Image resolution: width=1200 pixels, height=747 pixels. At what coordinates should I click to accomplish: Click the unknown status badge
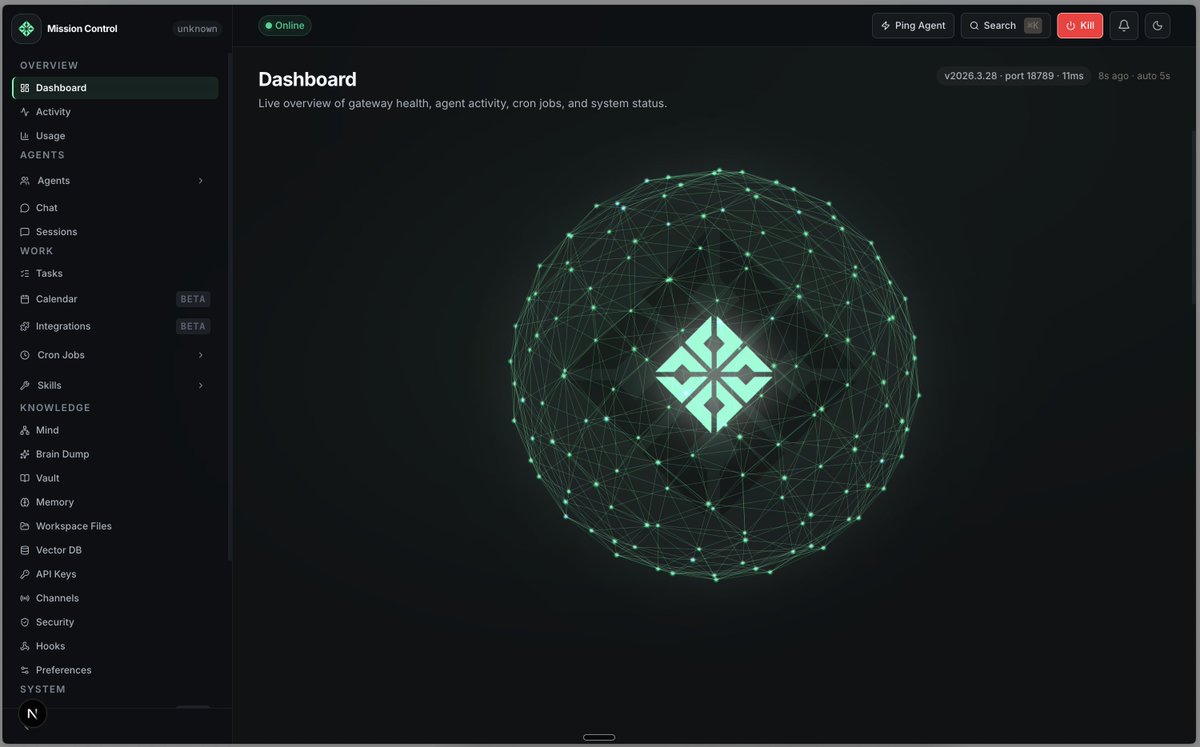pyautogui.click(x=197, y=29)
